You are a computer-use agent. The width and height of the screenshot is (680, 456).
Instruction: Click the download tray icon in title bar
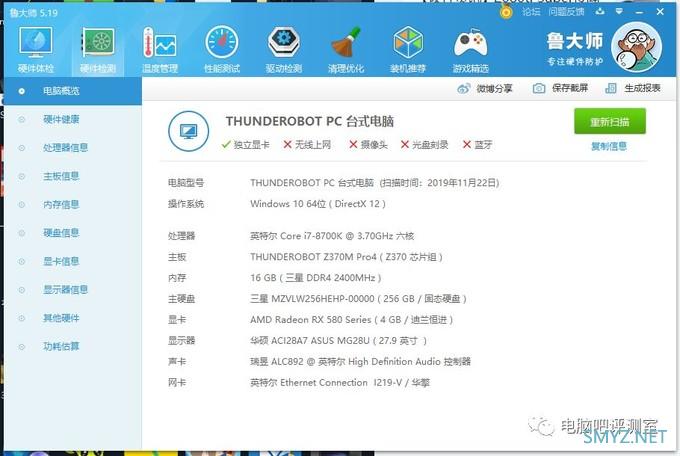click(x=600, y=11)
